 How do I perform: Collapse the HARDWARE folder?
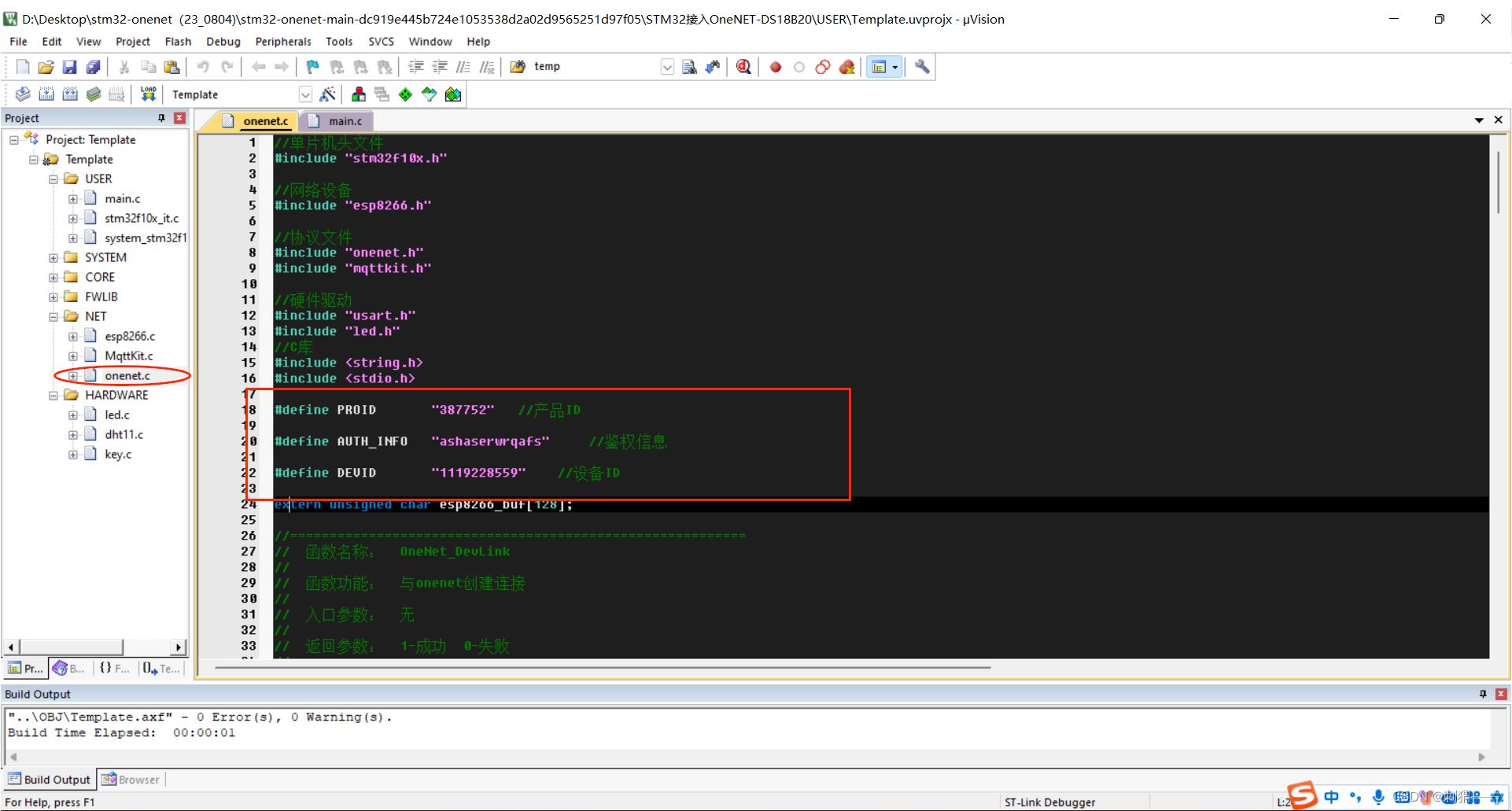click(x=53, y=396)
